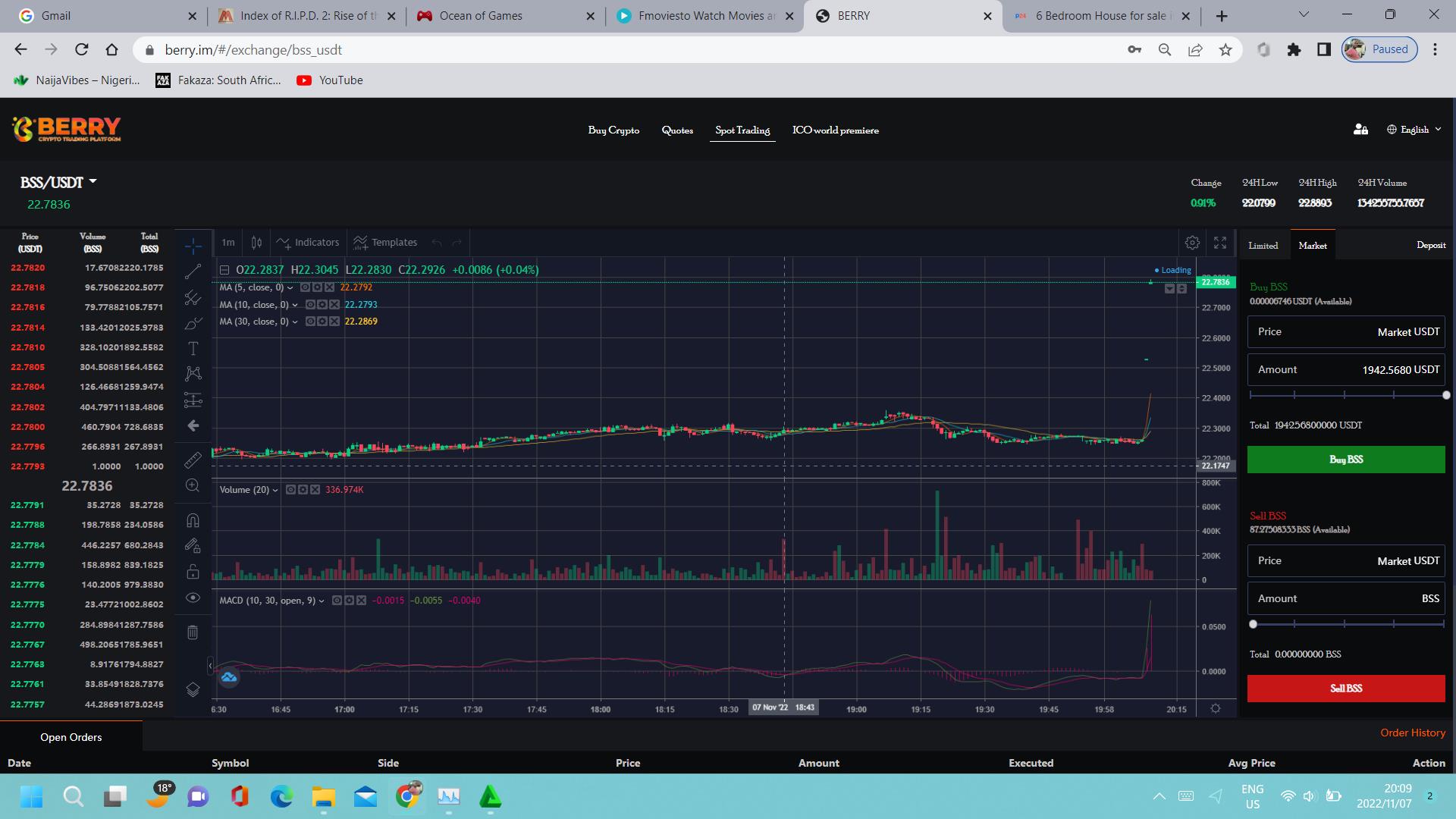Screen dimensions: 1456x819
Task: Click the trash remove drawings icon
Action: click(193, 632)
